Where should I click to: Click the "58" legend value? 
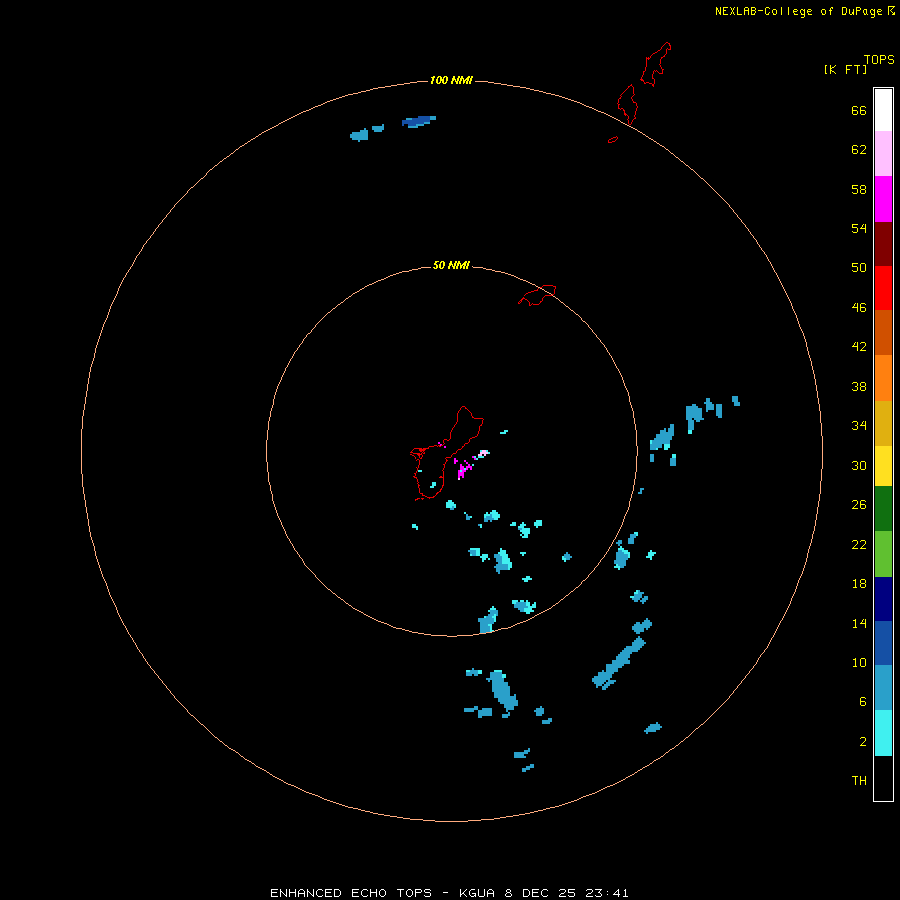point(859,189)
